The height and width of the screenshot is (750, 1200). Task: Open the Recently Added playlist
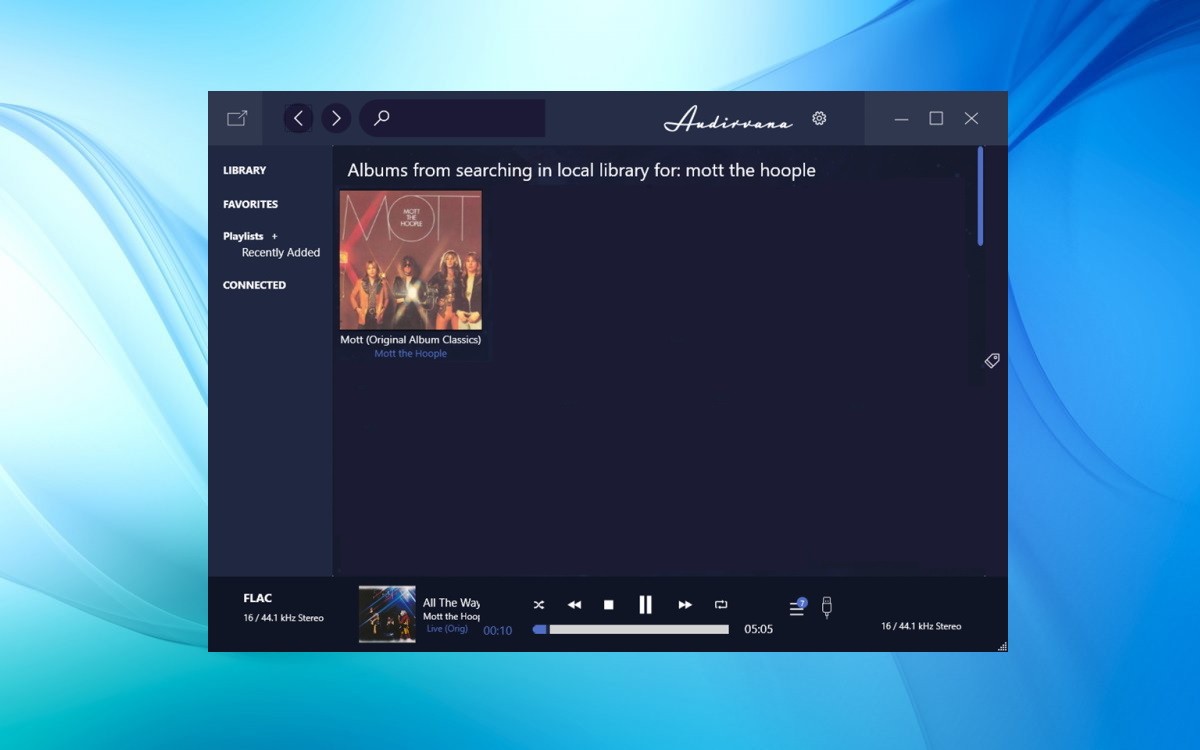pos(281,253)
